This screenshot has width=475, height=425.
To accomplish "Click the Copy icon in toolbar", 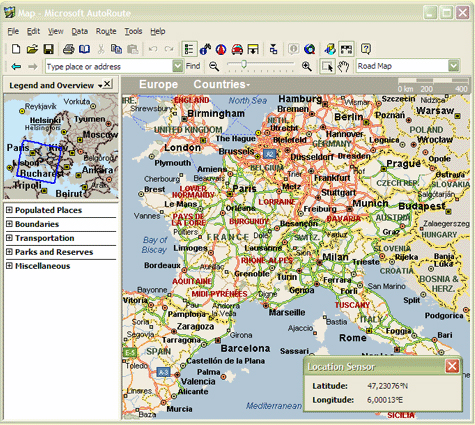I will [116, 49].
